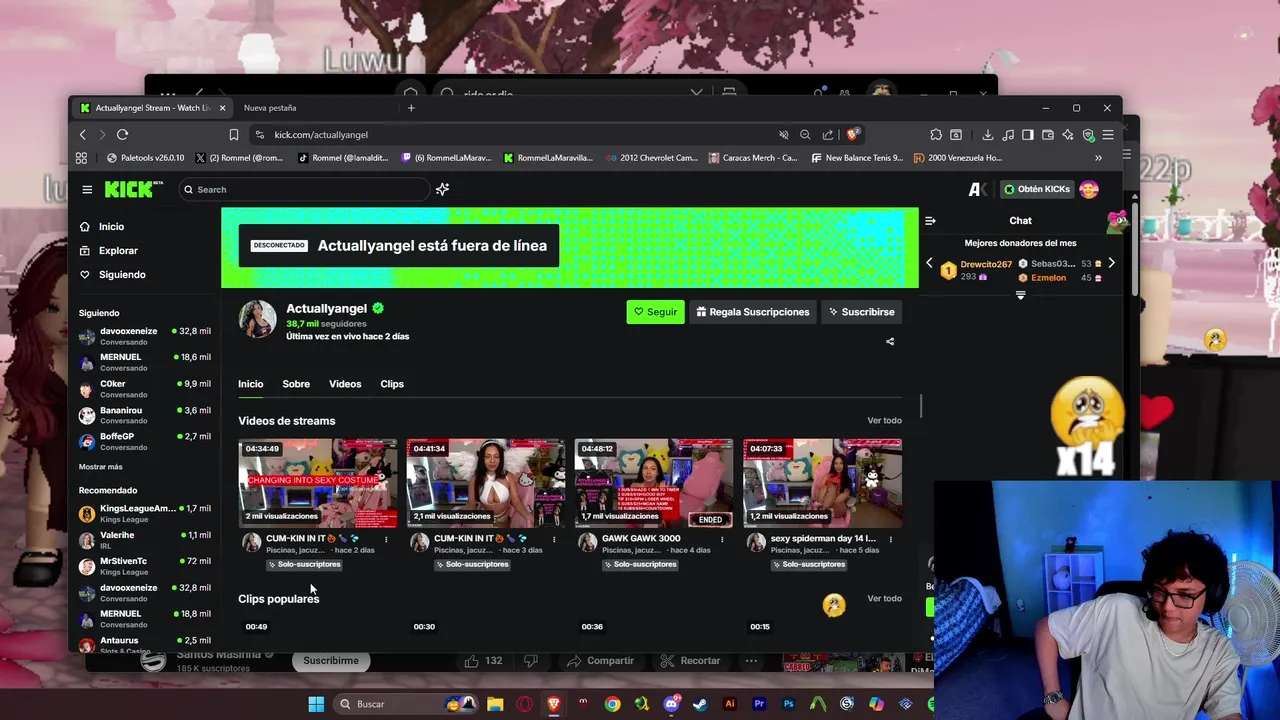Go to next top donors page
The width and height of the screenshot is (1280, 720).
[x=1111, y=263]
